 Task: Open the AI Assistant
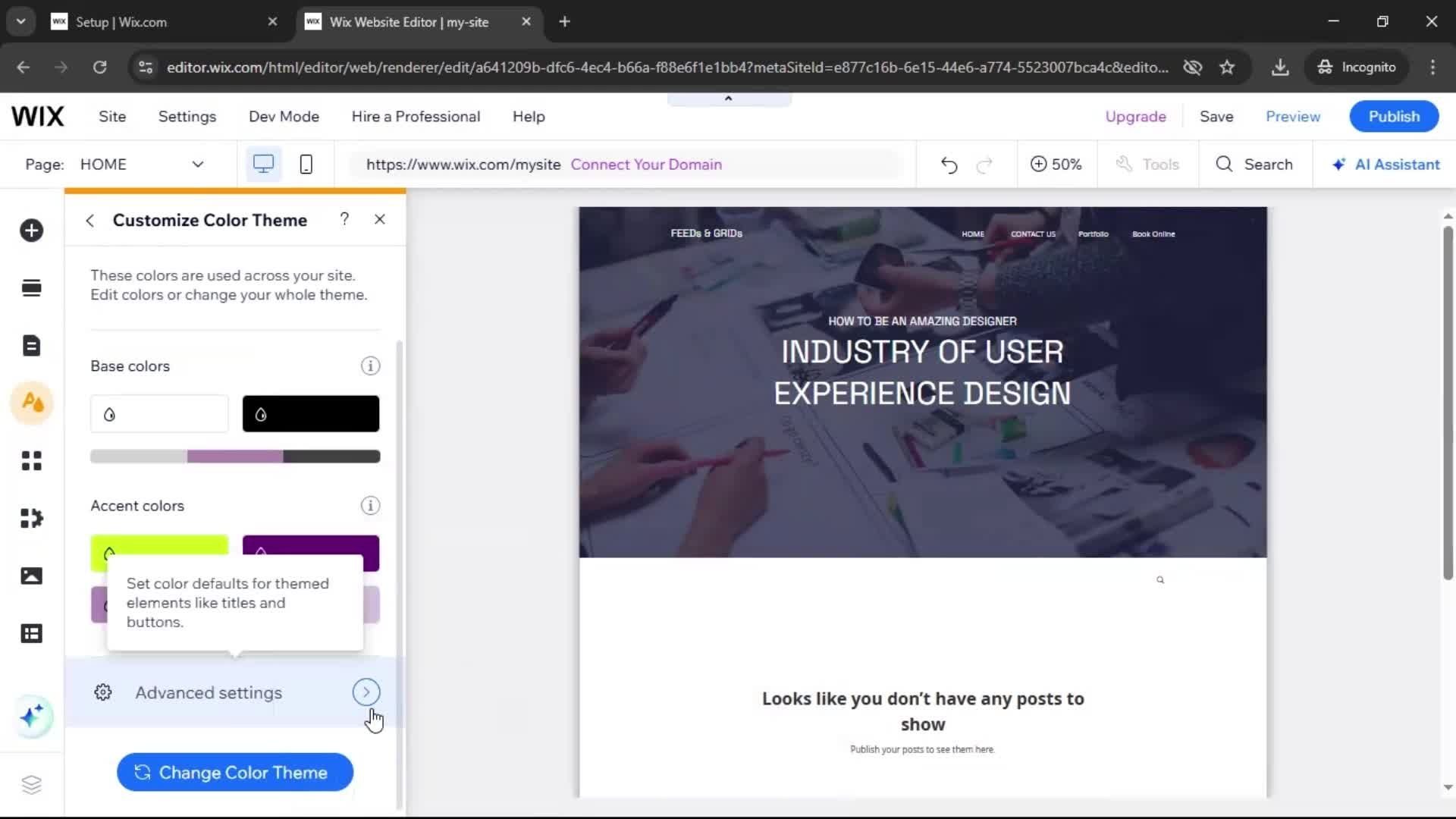[1385, 165]
